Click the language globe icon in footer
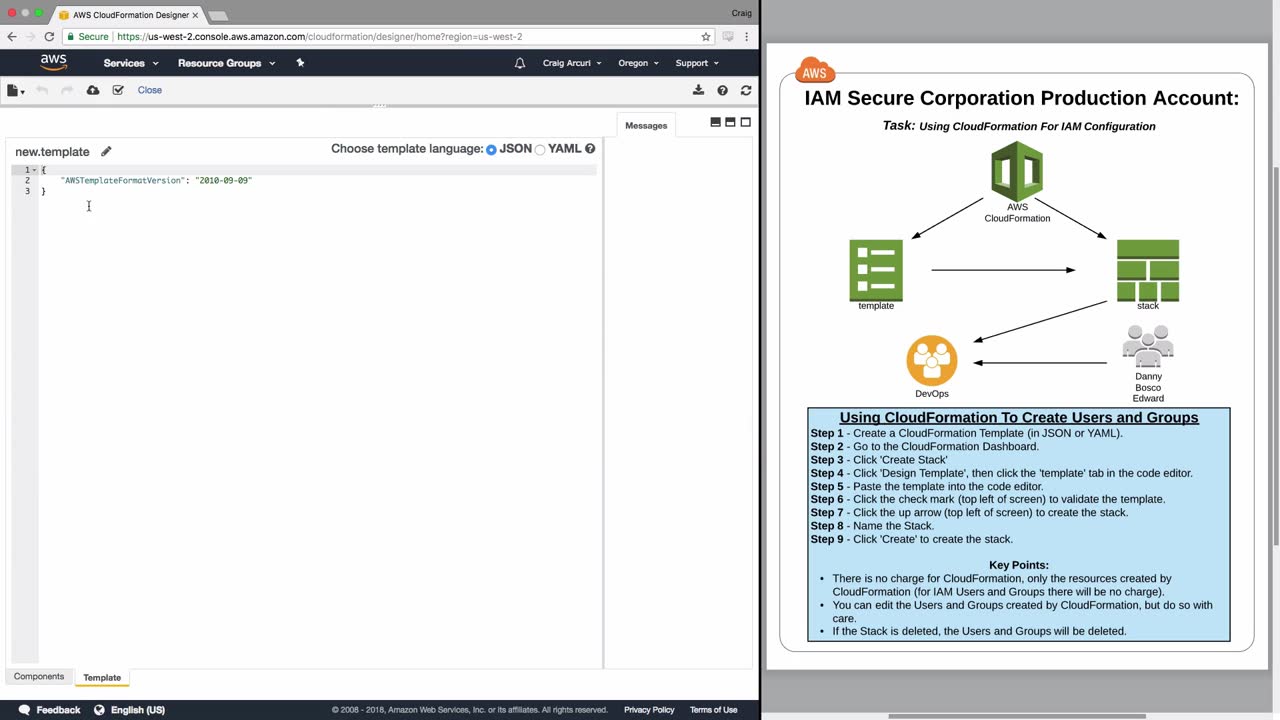 [99, 710]
